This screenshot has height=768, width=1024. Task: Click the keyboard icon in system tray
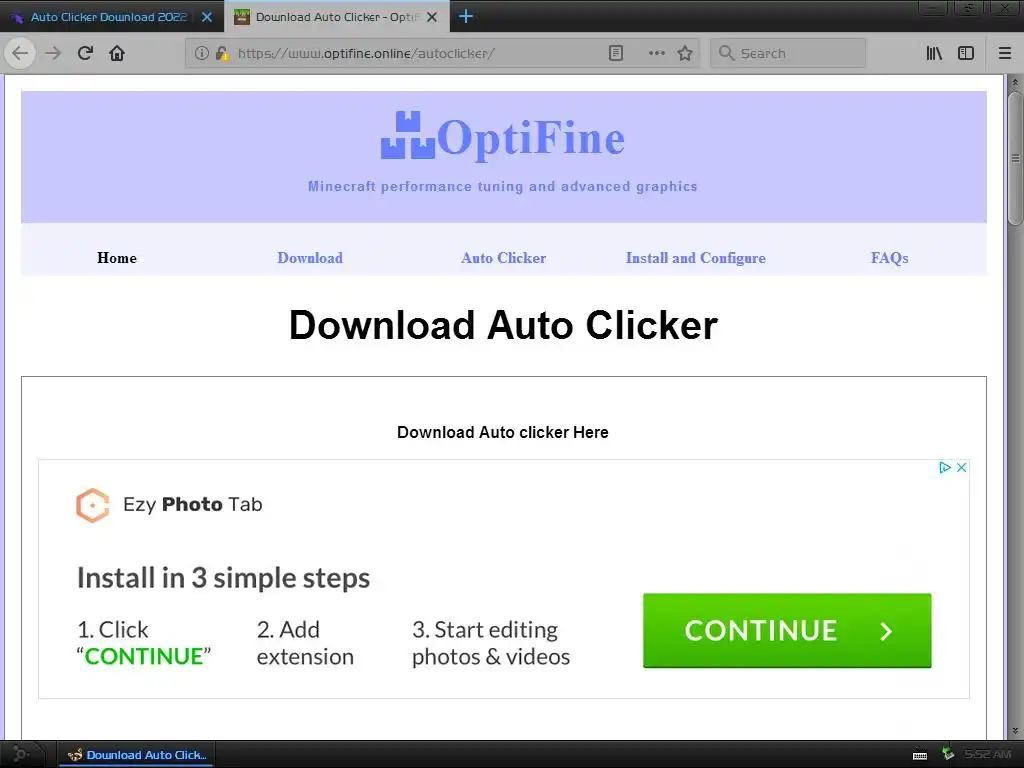click(x=920, y=756)
